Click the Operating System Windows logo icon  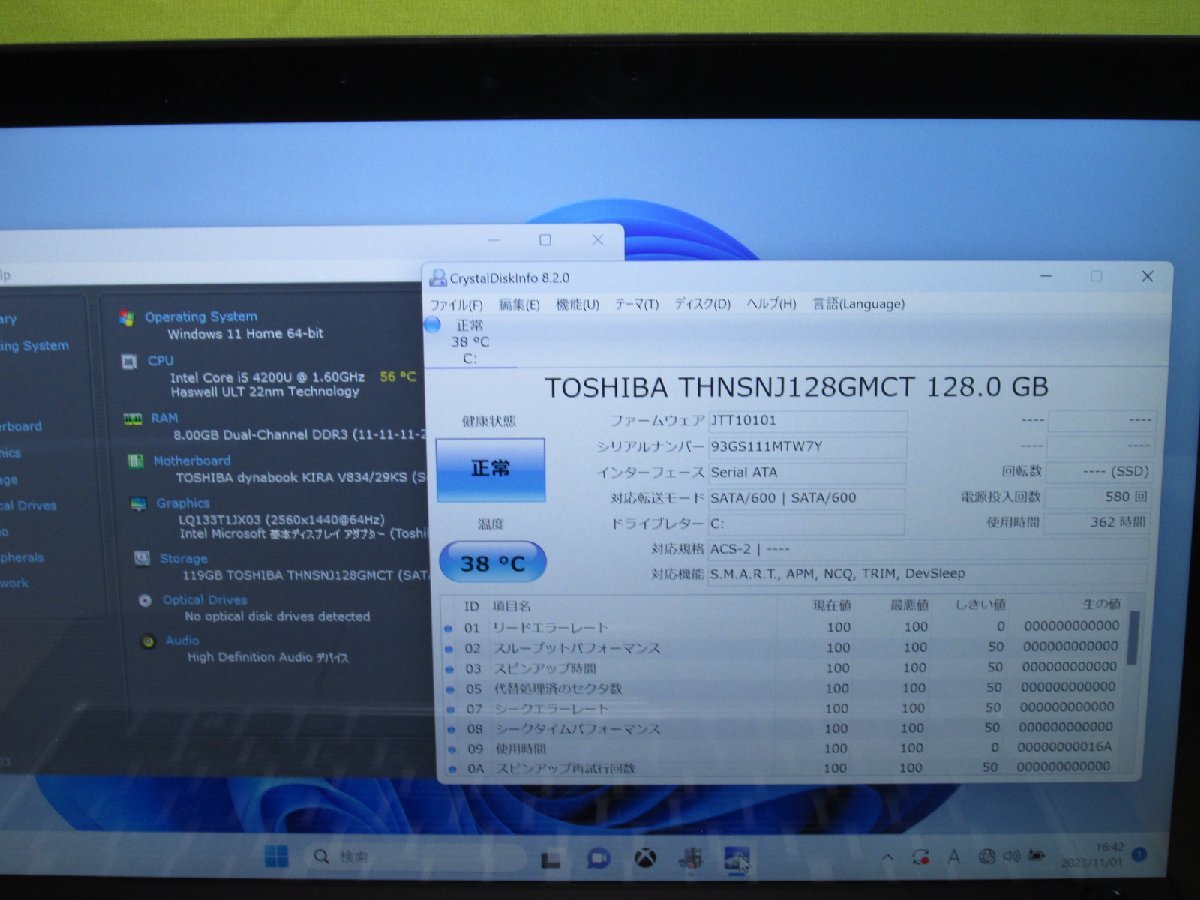127,316
